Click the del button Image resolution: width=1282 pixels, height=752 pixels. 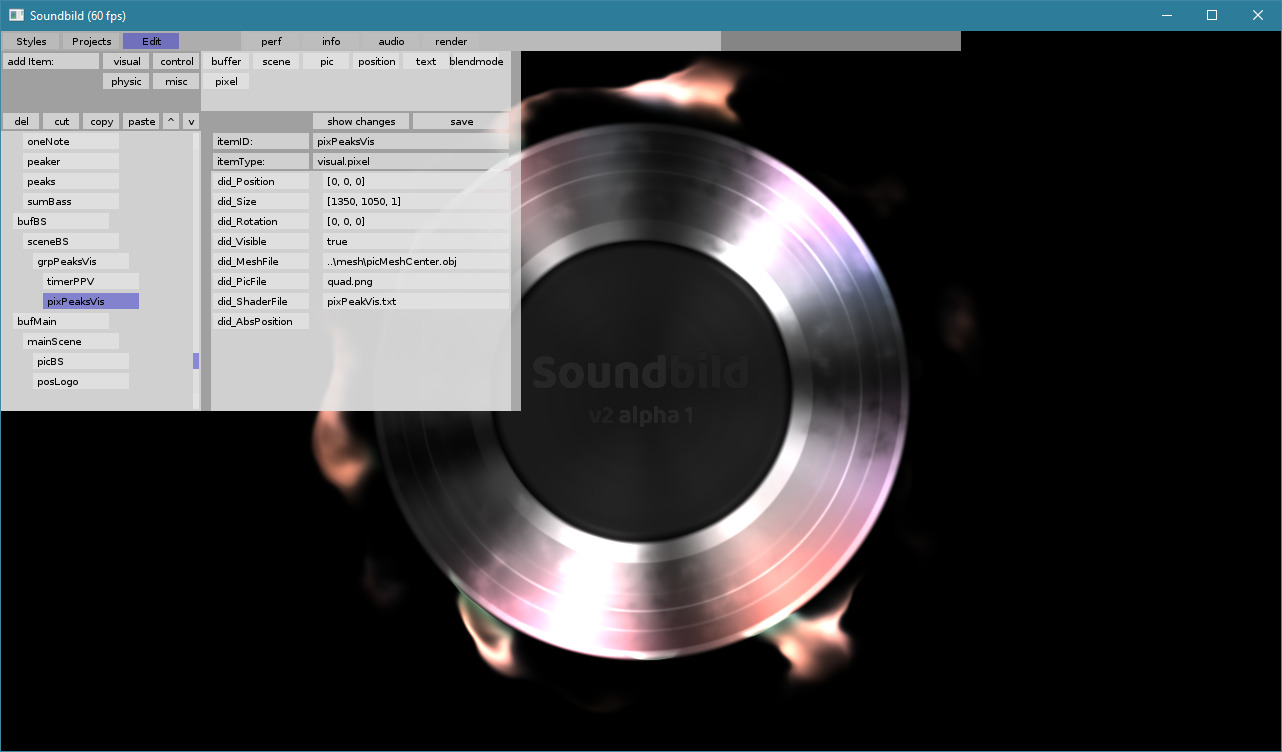click(21, 121)
